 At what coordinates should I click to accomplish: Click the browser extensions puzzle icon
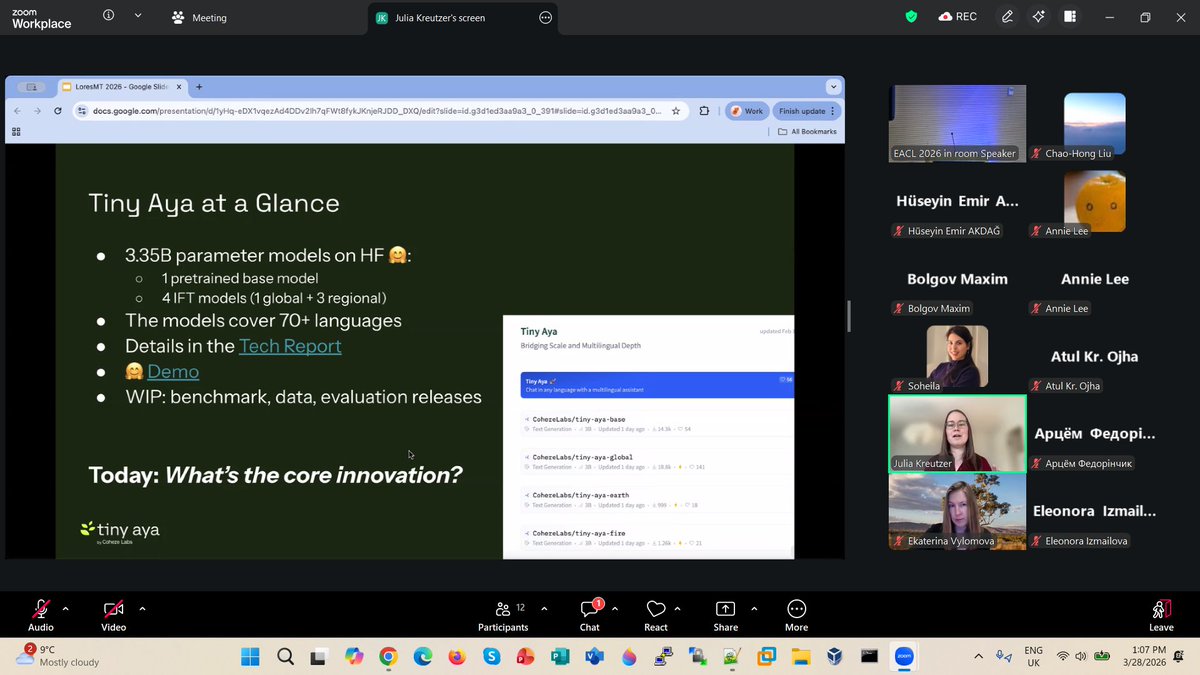[x=704, y=111]
